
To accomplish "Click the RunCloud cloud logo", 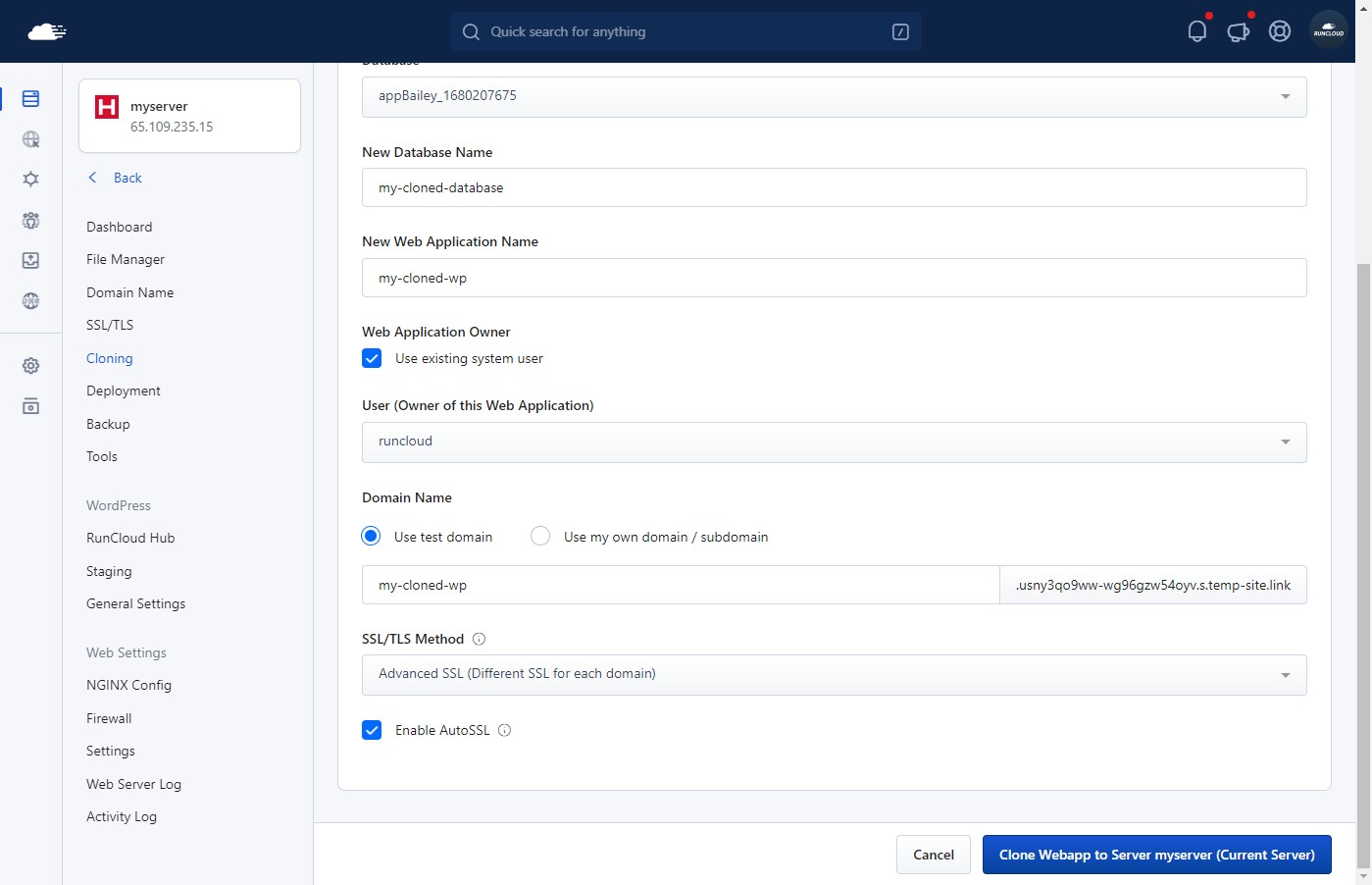I will 47,31.
